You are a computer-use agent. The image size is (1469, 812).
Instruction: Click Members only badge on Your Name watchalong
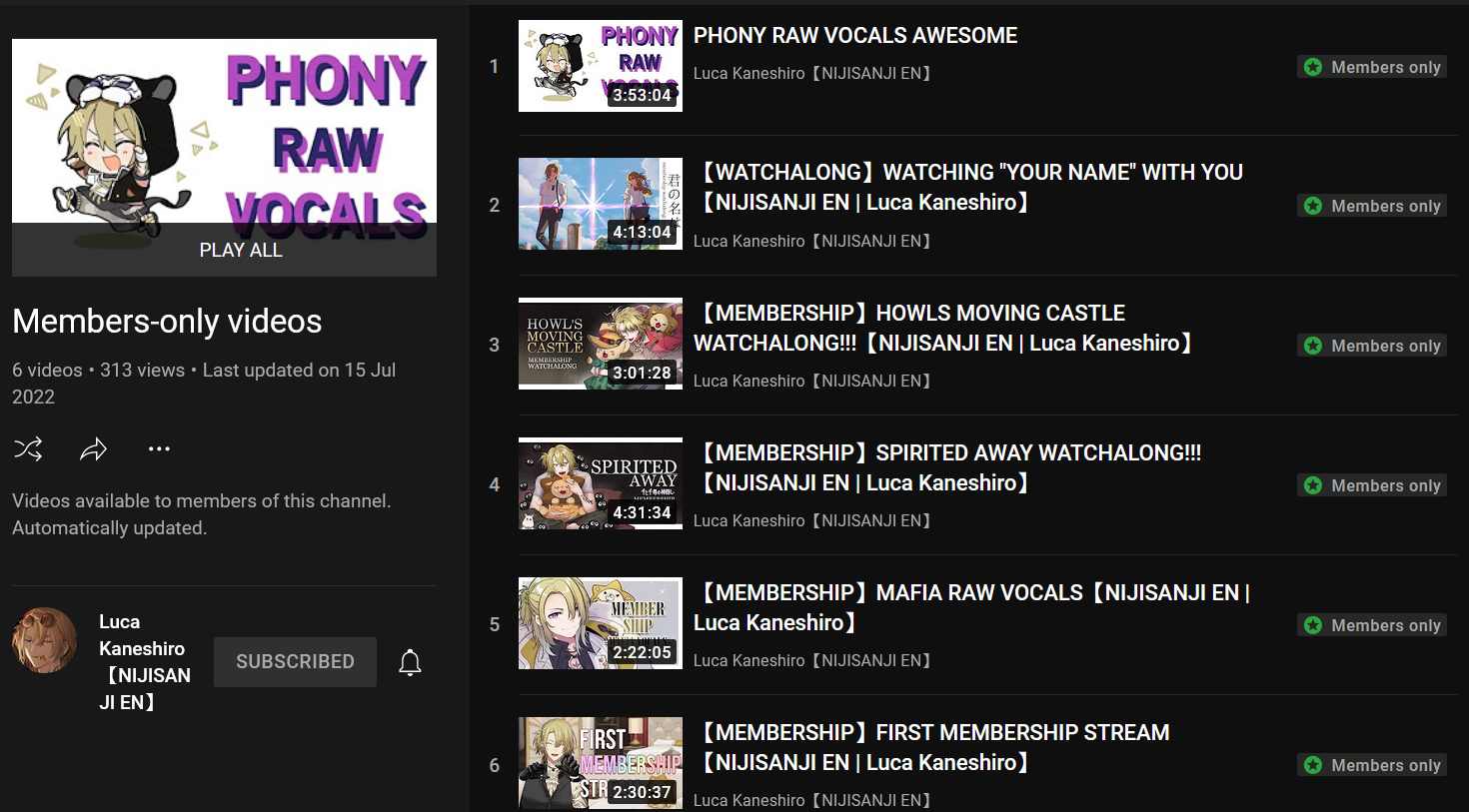pyautogui.click(x=1372, y=206)
